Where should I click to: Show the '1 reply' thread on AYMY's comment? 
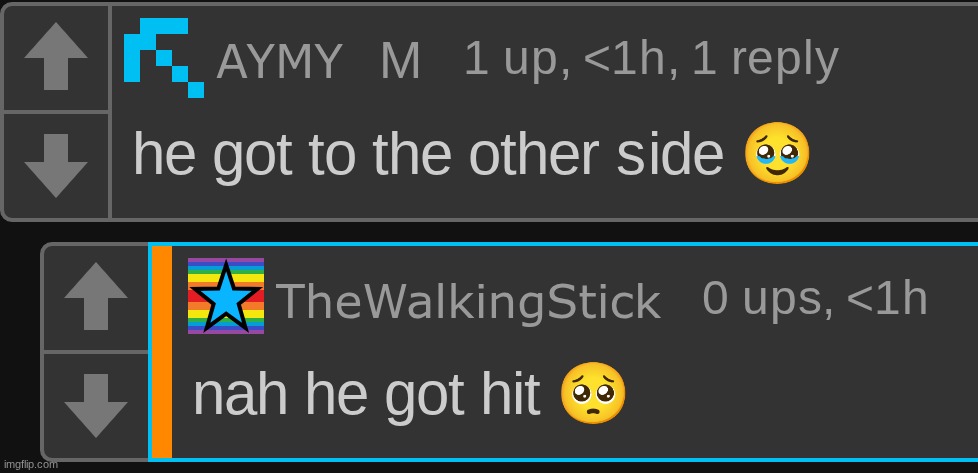click(765, 60)
